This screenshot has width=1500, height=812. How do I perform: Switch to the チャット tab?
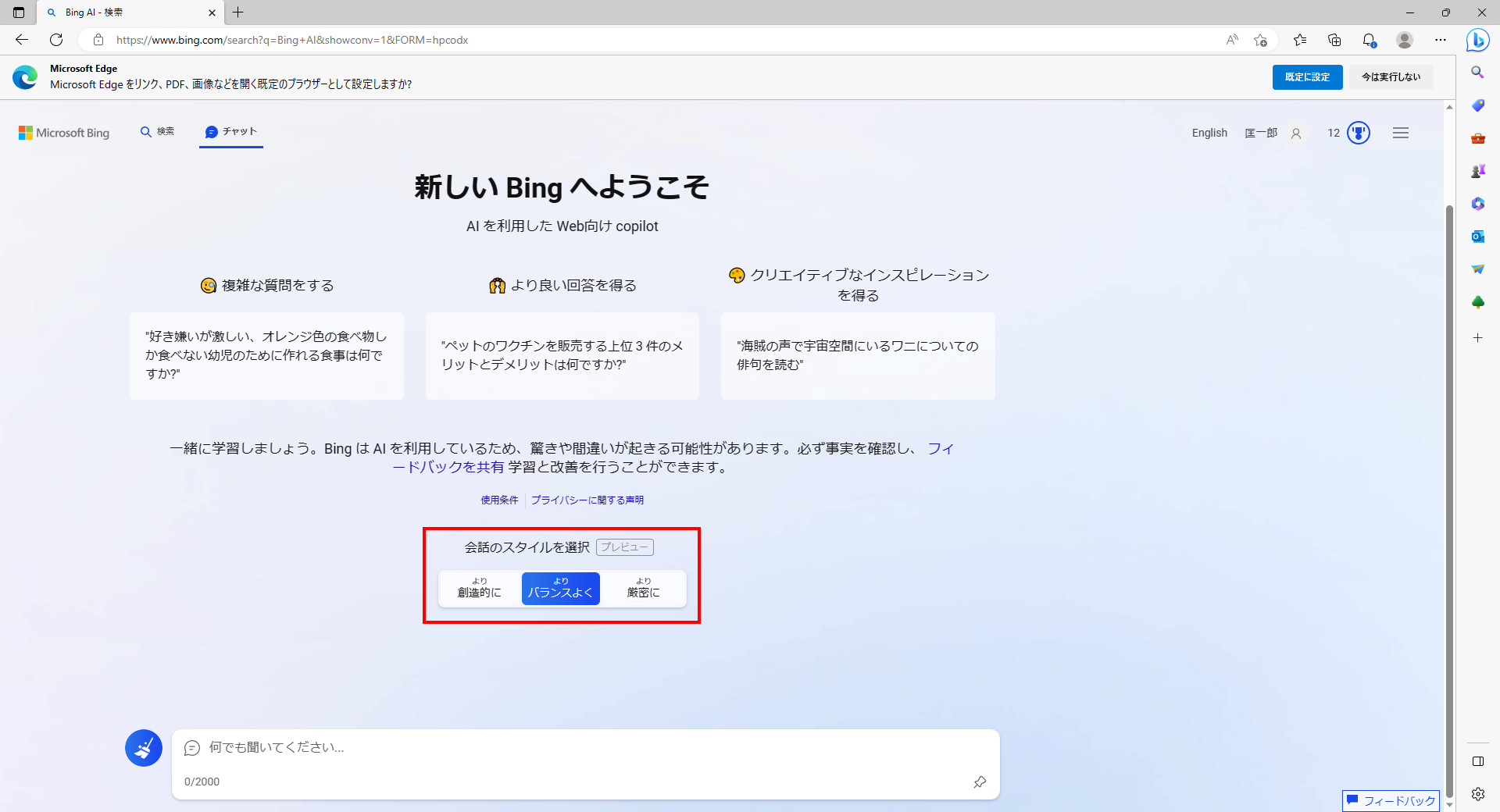click(231, 132)
